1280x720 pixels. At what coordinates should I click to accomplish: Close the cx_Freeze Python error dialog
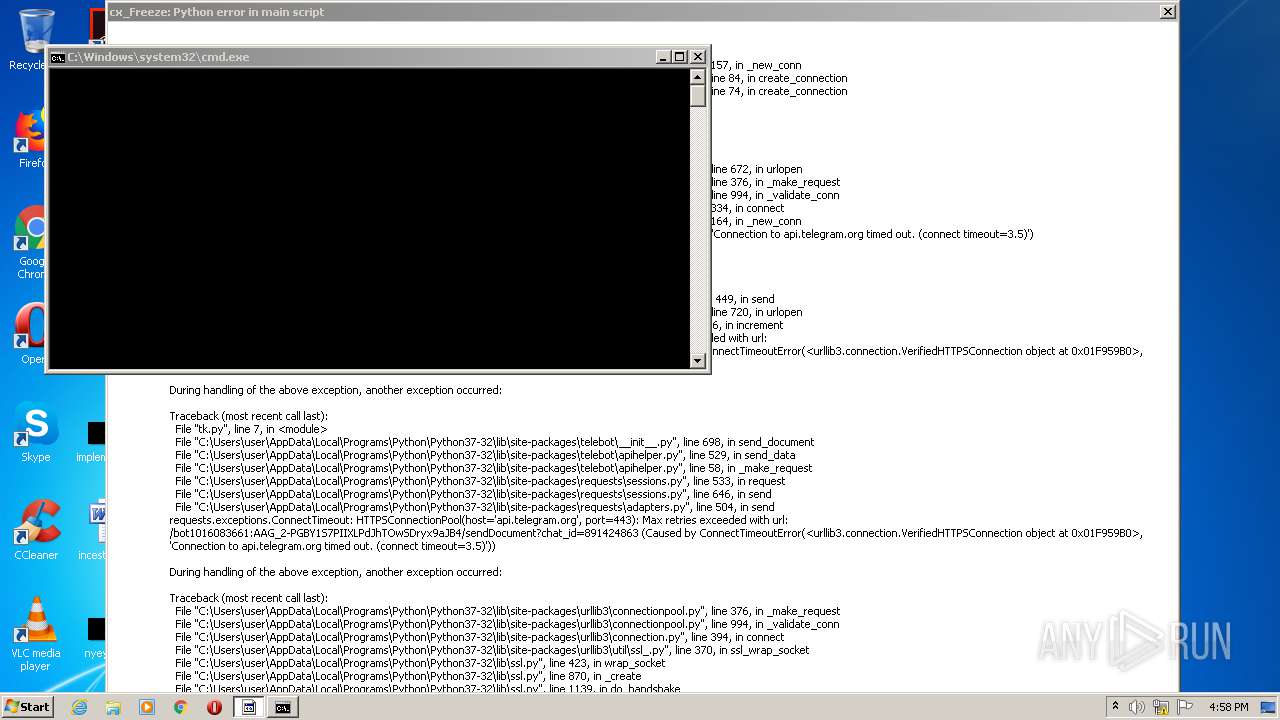(x=1167, y=12)
